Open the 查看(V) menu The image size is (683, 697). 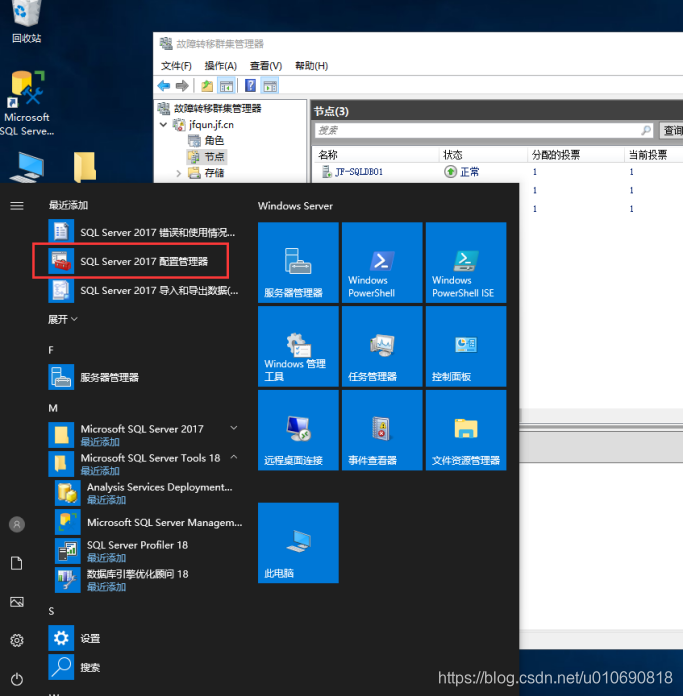(266, 66)
